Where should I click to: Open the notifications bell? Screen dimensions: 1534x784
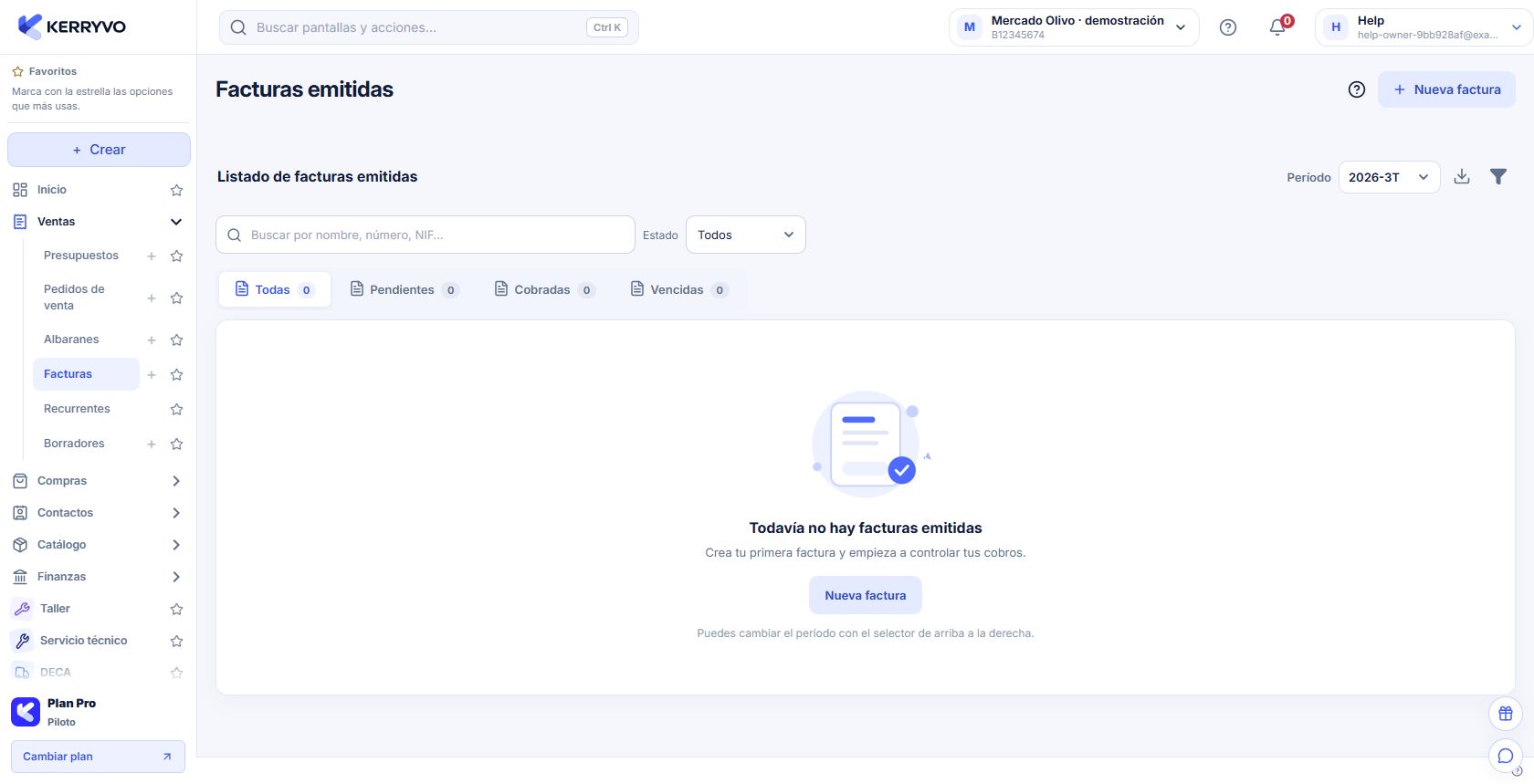[1277, 27]
